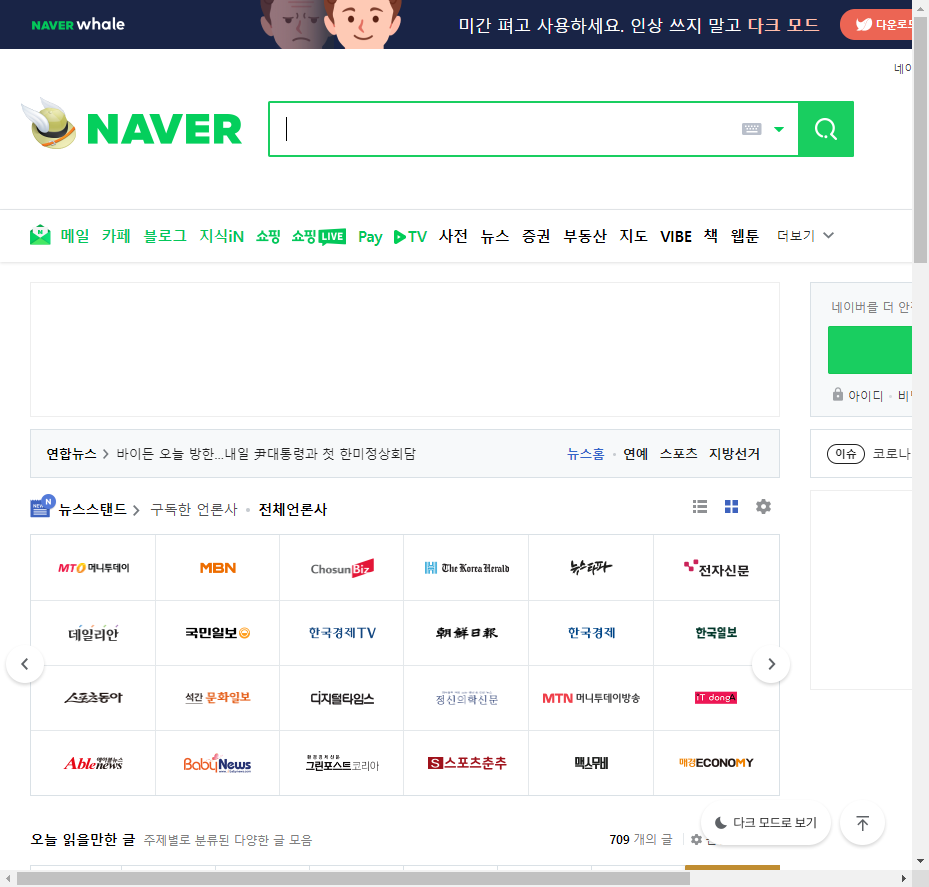Open 뉴스 menu item

point(495,236)
